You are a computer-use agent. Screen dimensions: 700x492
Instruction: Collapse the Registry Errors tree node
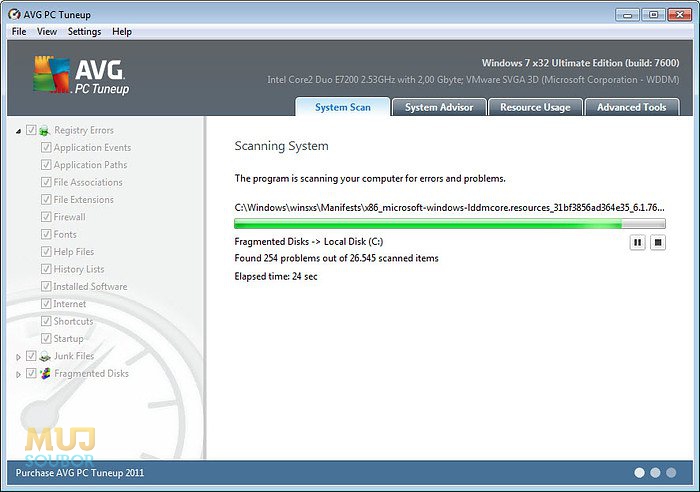18,131
